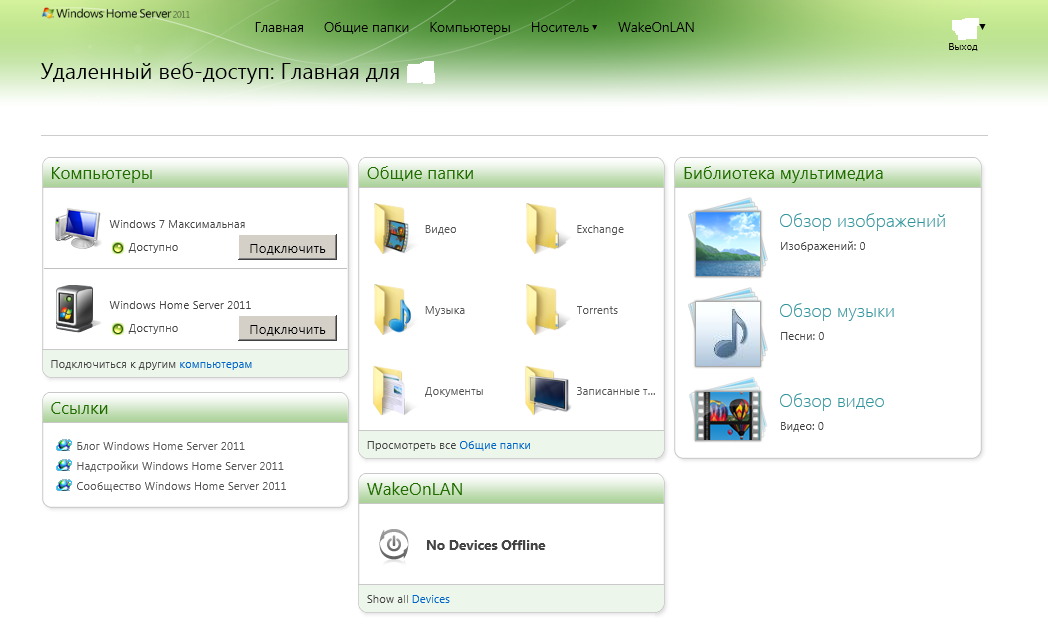This screenshot has width=1048, height=643.
Task: Click green status icon under Windows 7 Максимальная
Action: (118, 247)
